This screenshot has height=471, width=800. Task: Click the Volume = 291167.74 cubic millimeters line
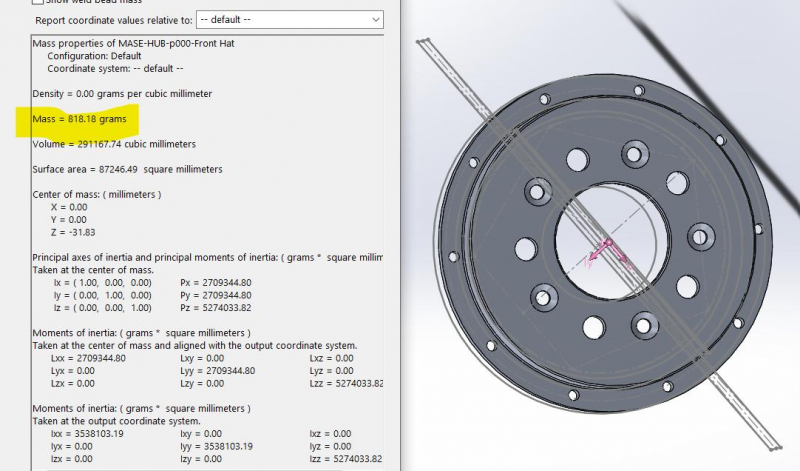click(x=114, y=144)
